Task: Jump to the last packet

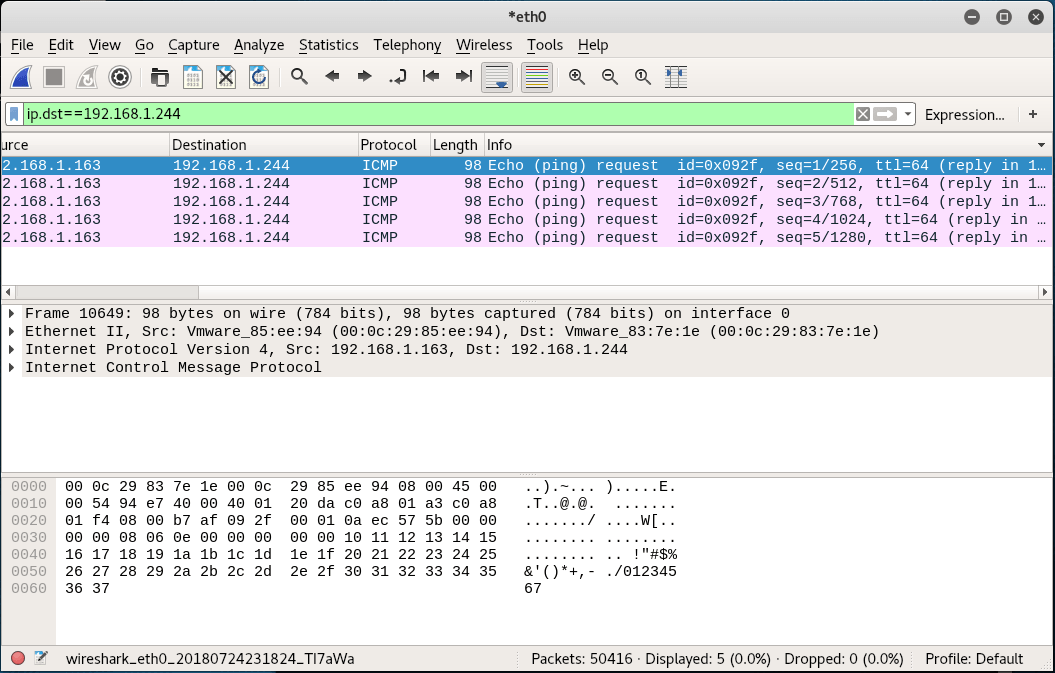Action: pos(463,77)
